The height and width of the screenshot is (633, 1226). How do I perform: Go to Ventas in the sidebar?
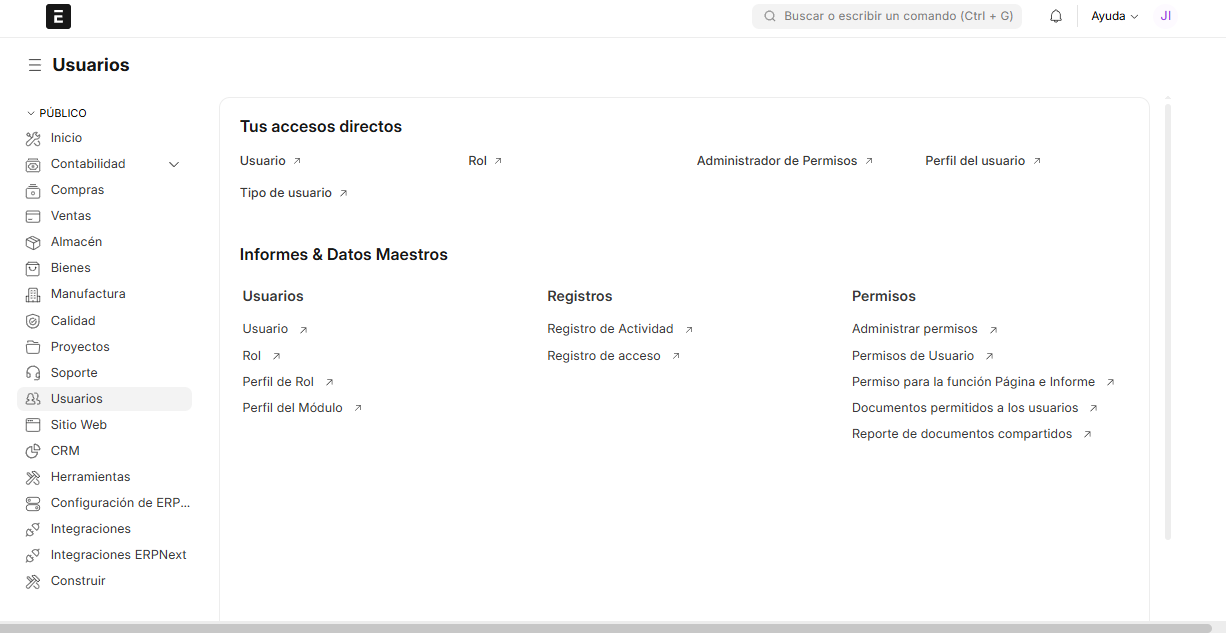[71, 216]
